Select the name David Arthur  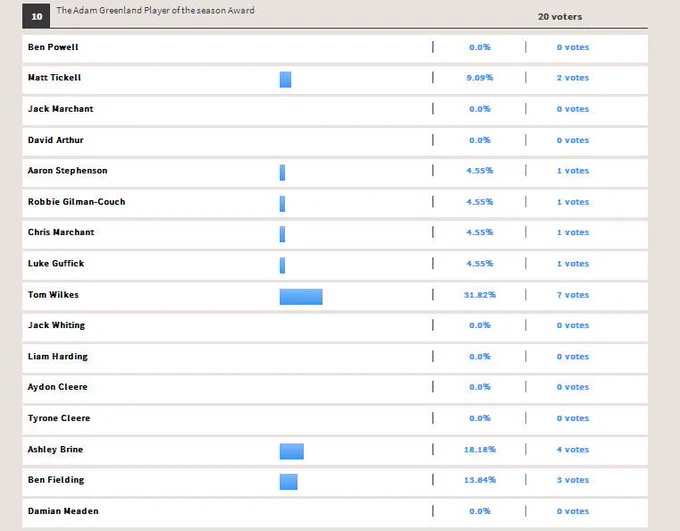click(56, 140)
